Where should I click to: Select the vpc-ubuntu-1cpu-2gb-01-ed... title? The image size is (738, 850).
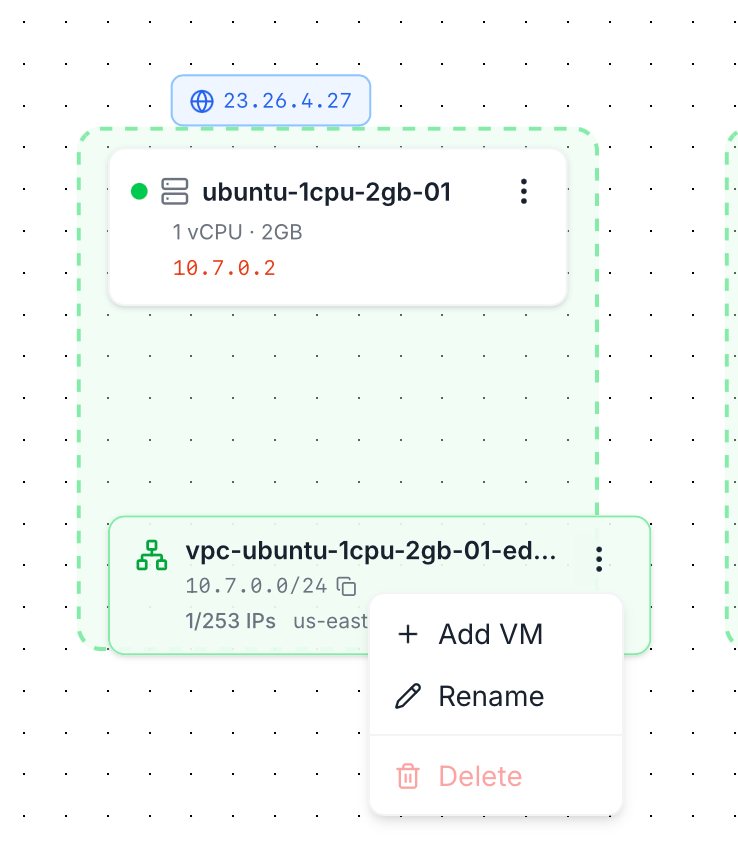[371, 551]
